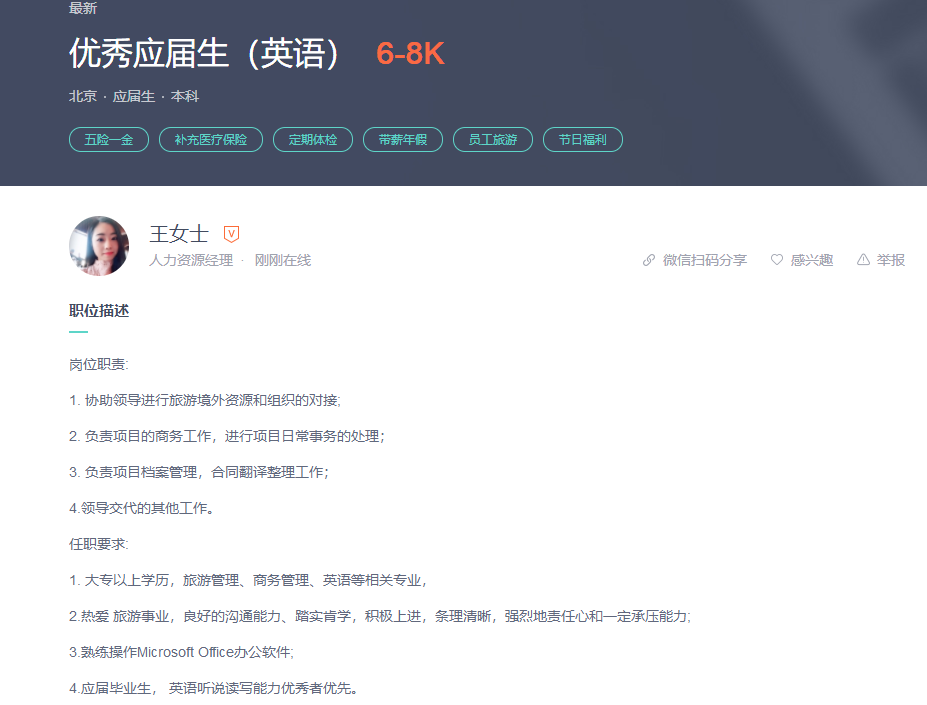Click the 感兴趣 text link

click(812, 260)
